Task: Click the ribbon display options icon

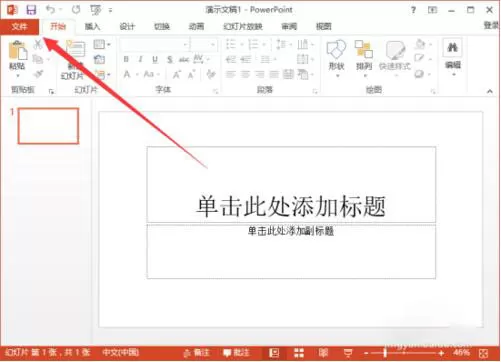Action: click(x=432, y=10)
